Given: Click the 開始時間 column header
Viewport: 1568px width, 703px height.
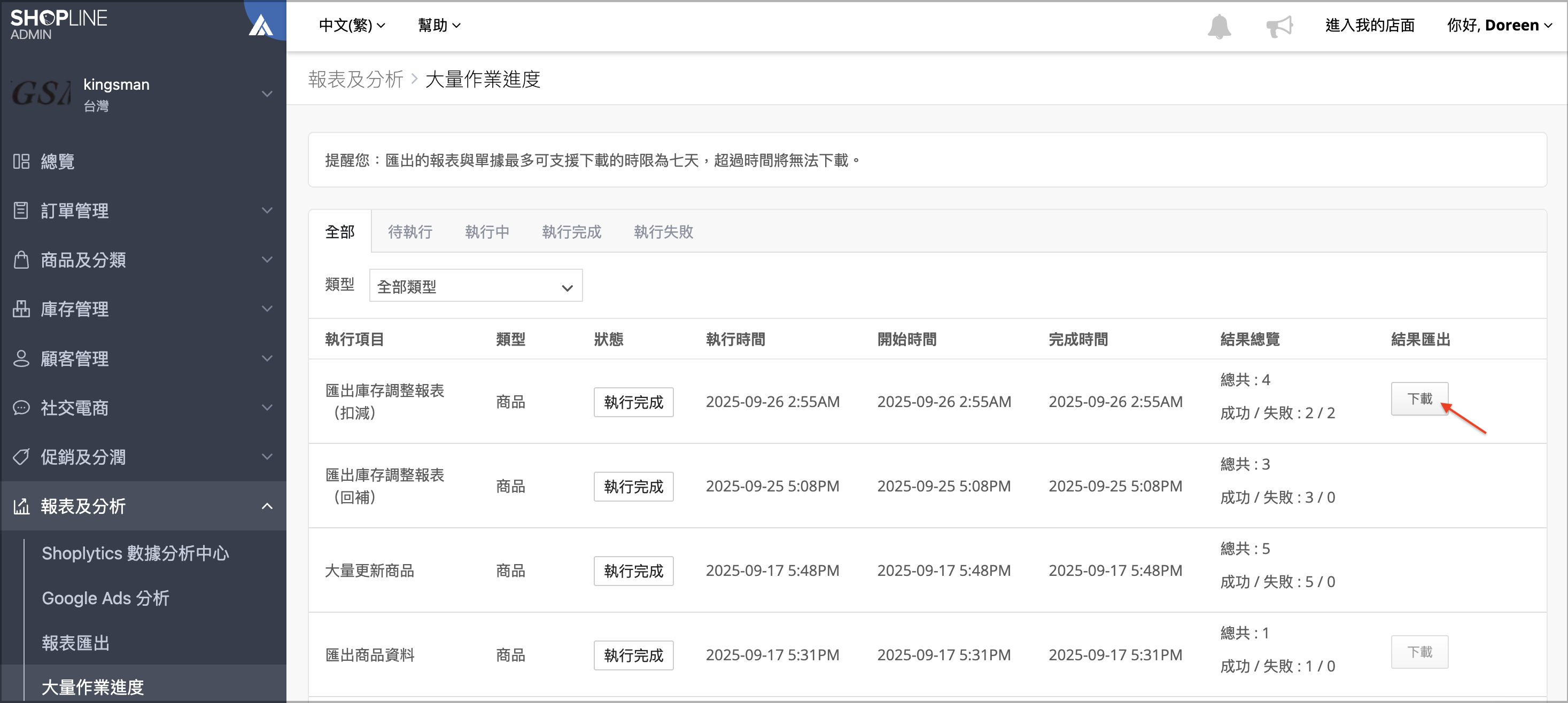Looking at the screenshot, I should (x=907, y=340).
